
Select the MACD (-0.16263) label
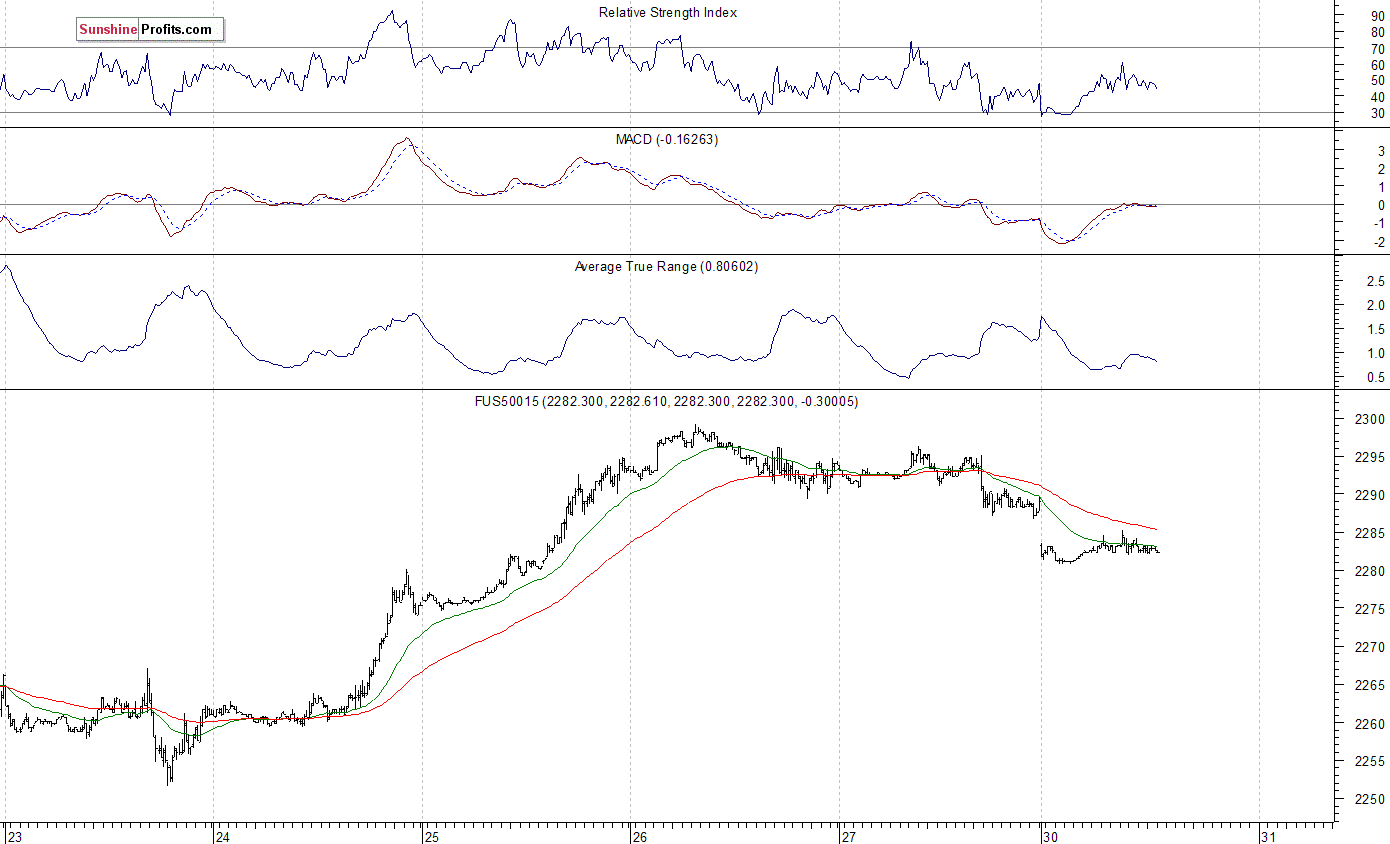(667, 139)
